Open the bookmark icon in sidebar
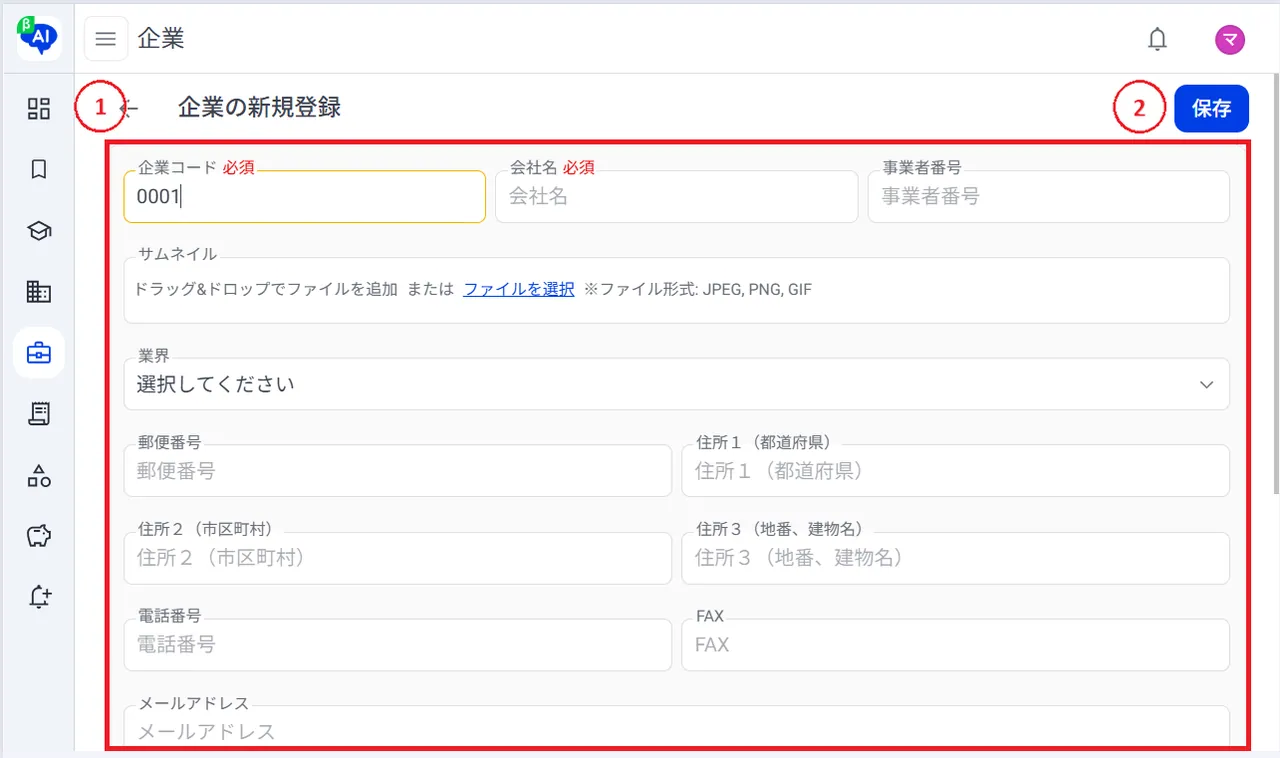 click(39, 169)
